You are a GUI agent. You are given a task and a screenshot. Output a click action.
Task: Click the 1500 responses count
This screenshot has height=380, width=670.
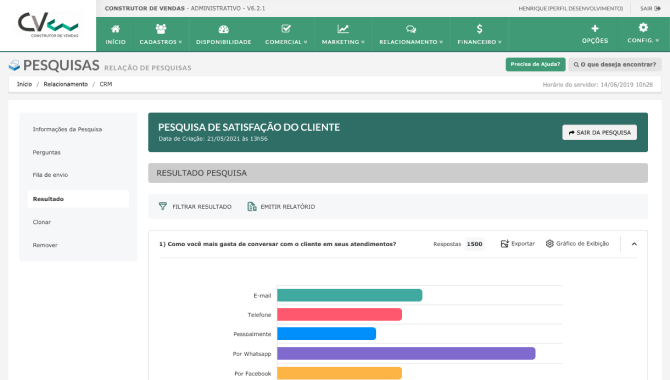pyautogui.click(x=474, y=244)
